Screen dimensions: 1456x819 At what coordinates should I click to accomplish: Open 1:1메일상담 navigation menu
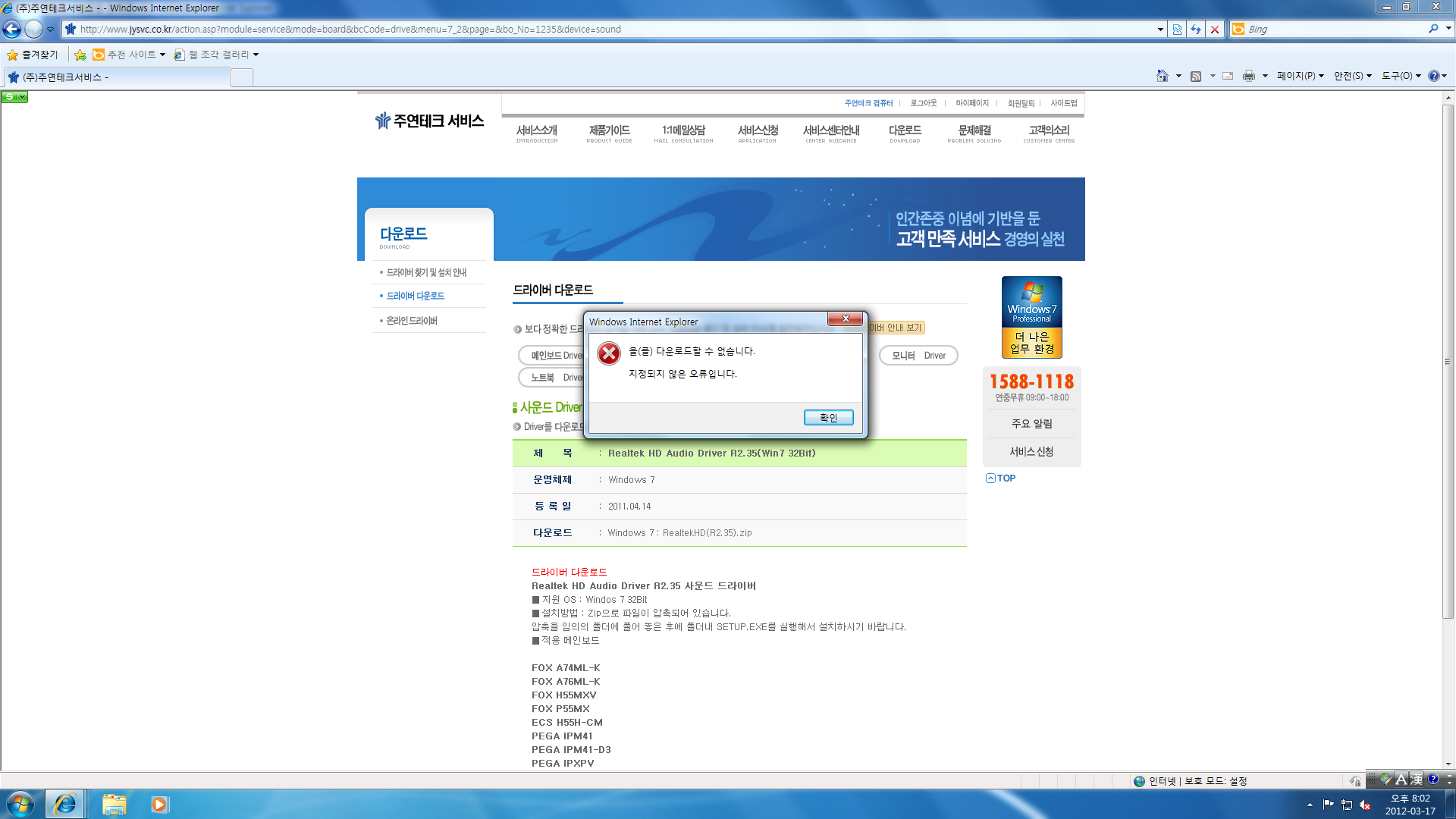point(683,133)
